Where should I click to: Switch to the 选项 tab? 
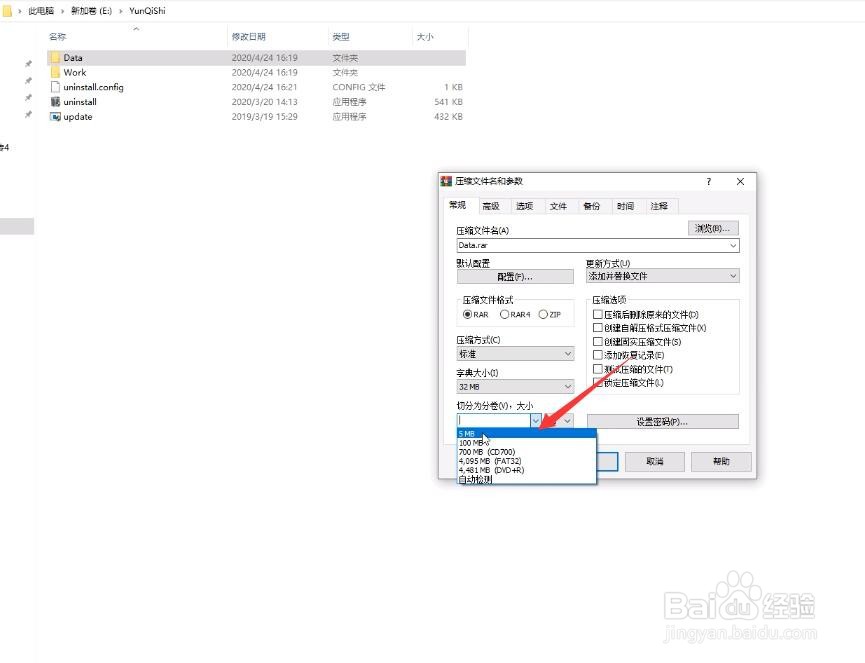[x=525, y=206]
